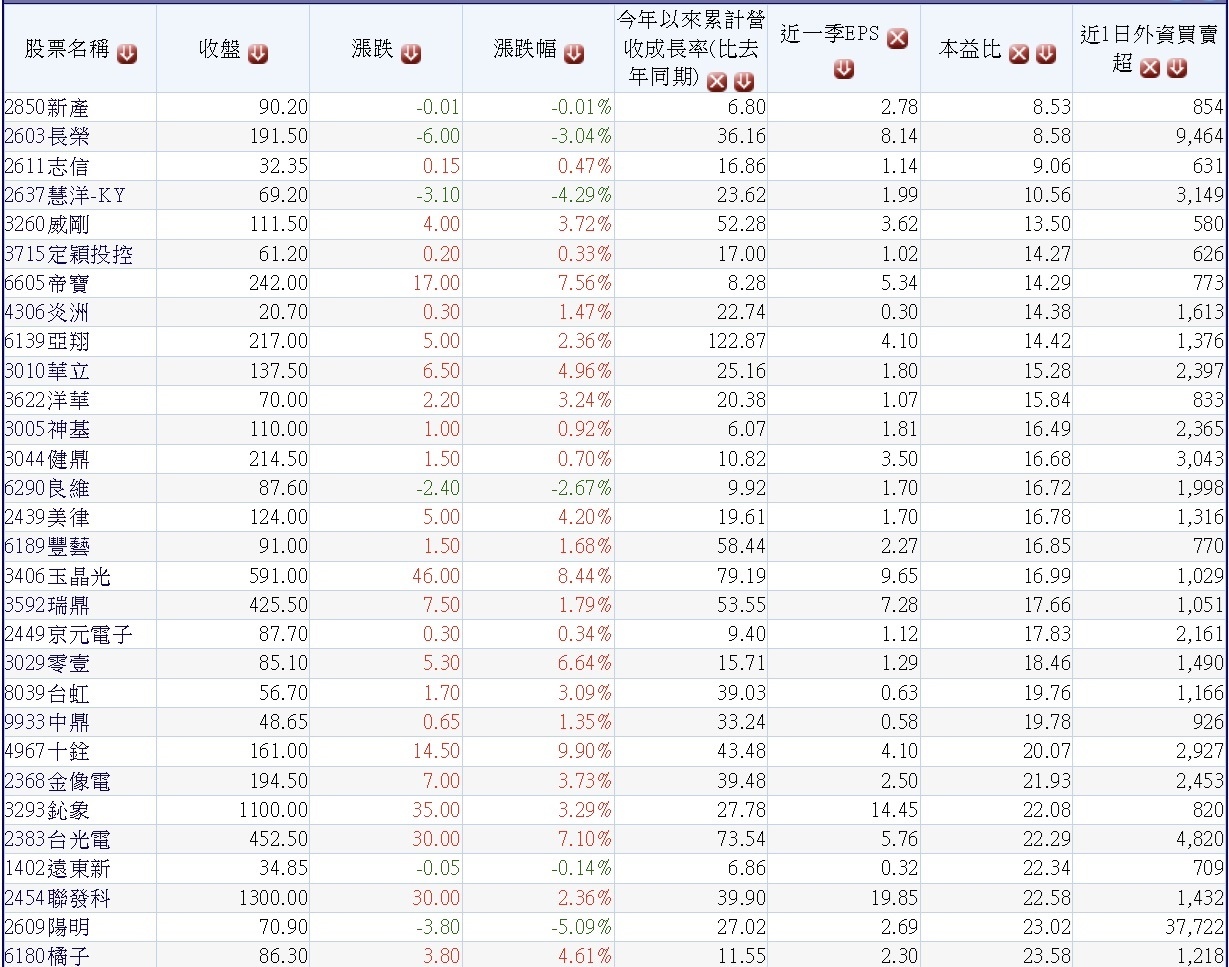The image size is (1229, 967).
Task: Select the 1402遠東新 row name
Action: (x=57, y=869)
